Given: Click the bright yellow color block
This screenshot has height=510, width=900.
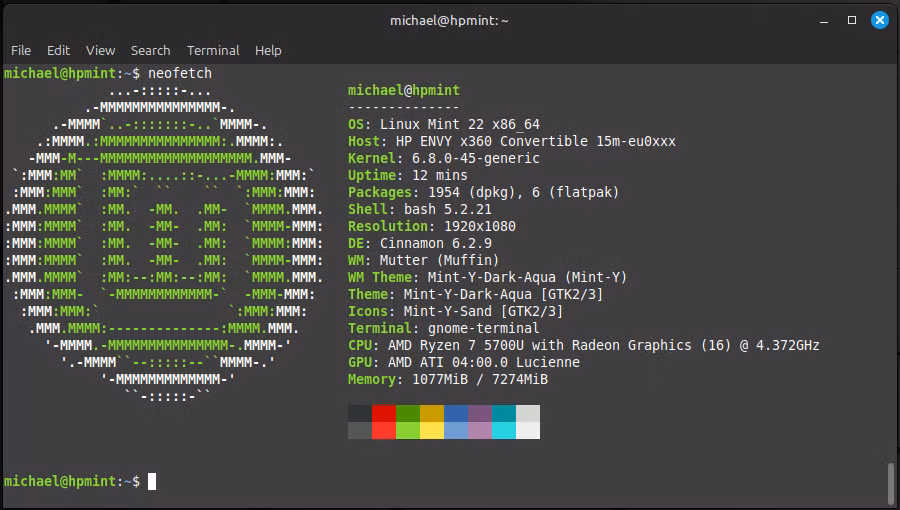Looking at the screenshot, I should tap(432, 430).
